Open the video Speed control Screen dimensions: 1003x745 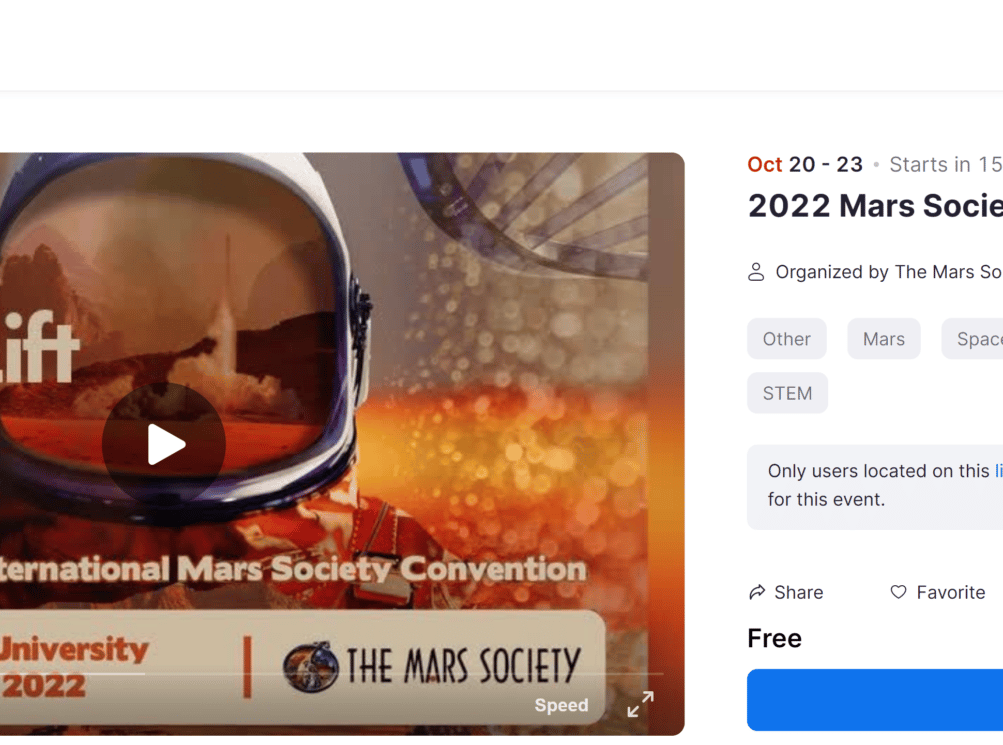(x=561, y=705)
